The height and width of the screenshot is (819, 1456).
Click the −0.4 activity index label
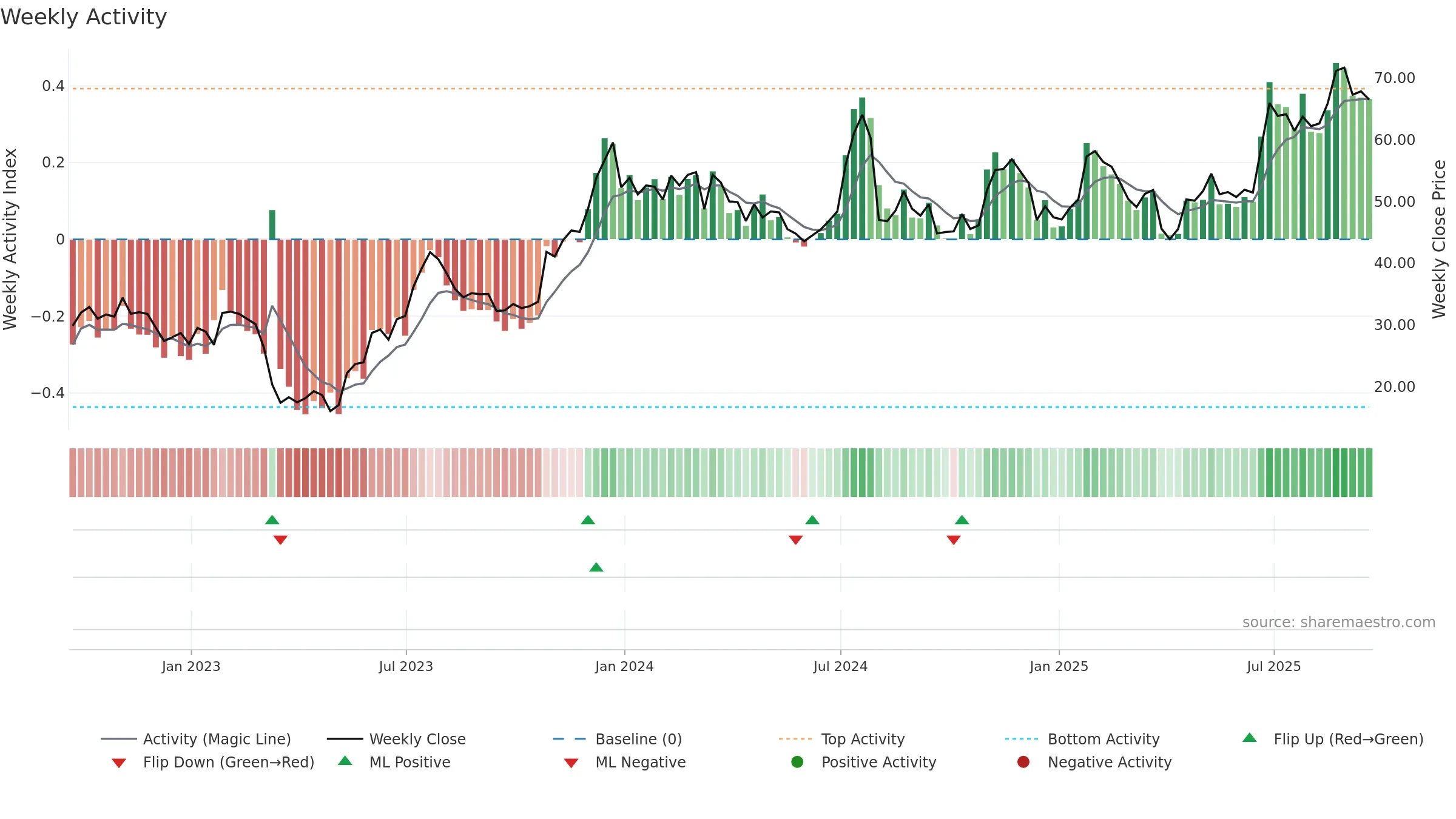48,393
